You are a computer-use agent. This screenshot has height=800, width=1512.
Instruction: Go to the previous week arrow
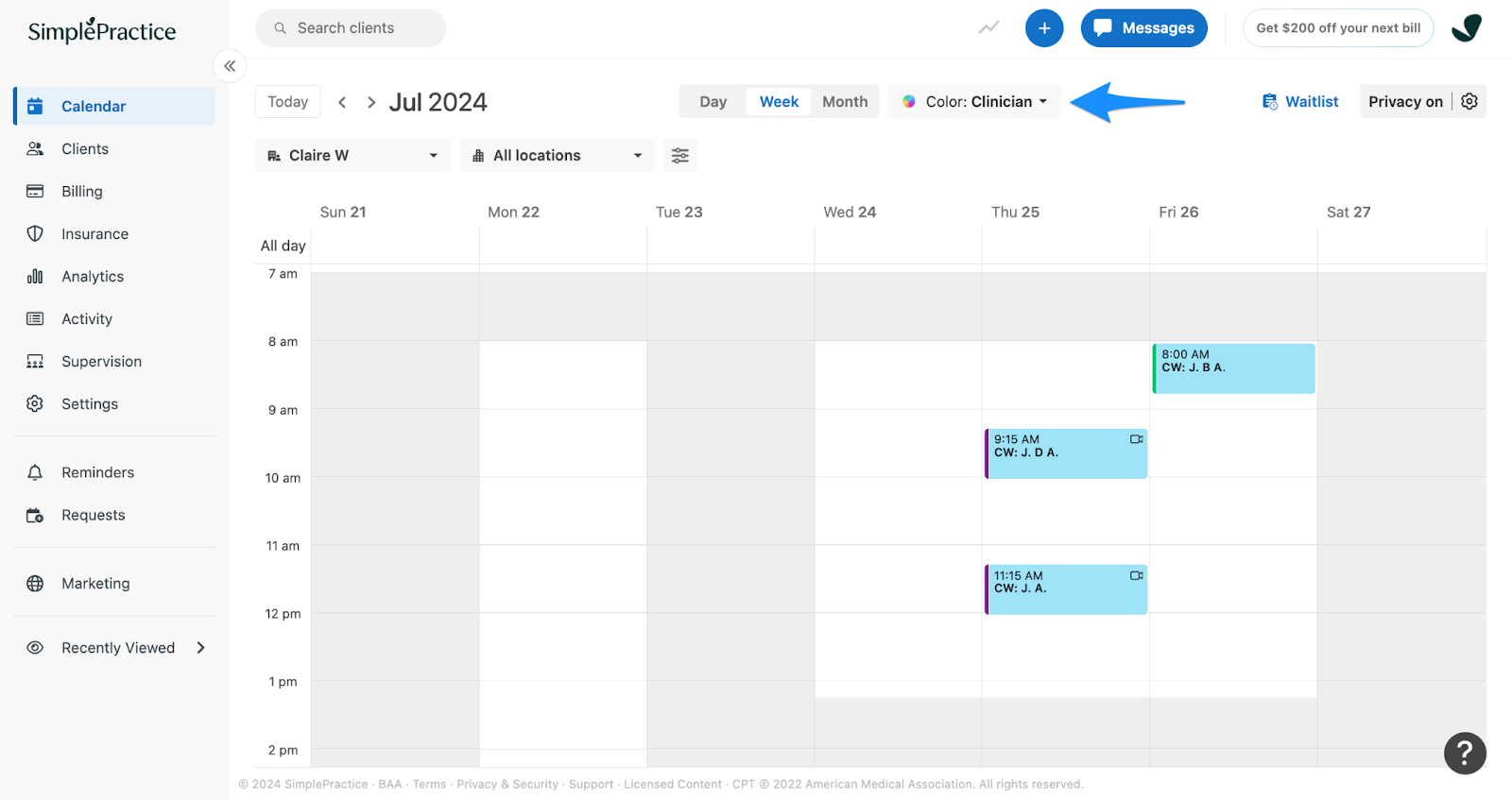coord(342,102)
